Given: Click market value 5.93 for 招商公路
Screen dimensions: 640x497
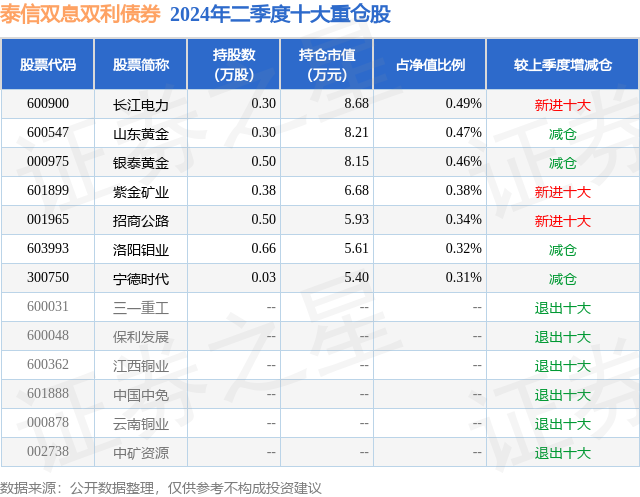Looking at the screenshot, I should point(356,220).
